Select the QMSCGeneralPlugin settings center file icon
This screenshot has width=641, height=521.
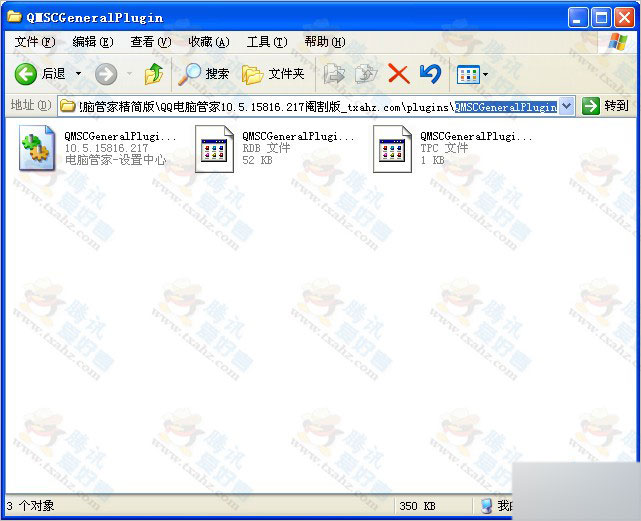38,148
